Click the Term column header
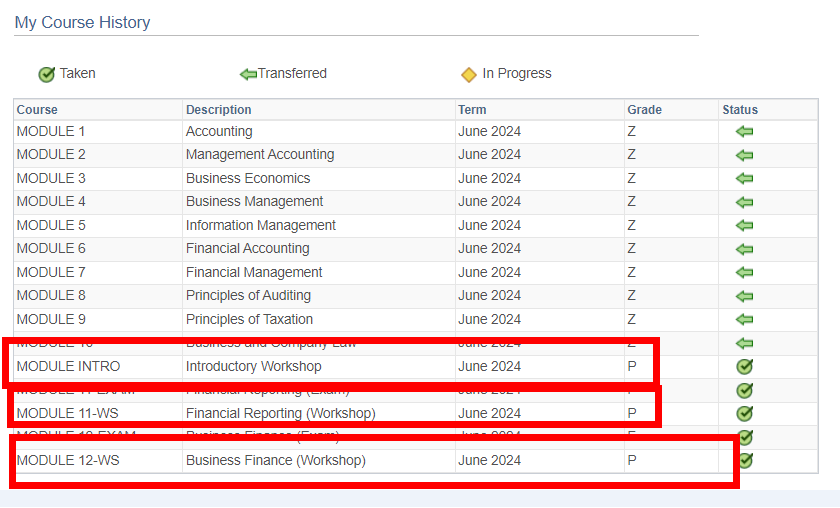 (x=472, y=110)
